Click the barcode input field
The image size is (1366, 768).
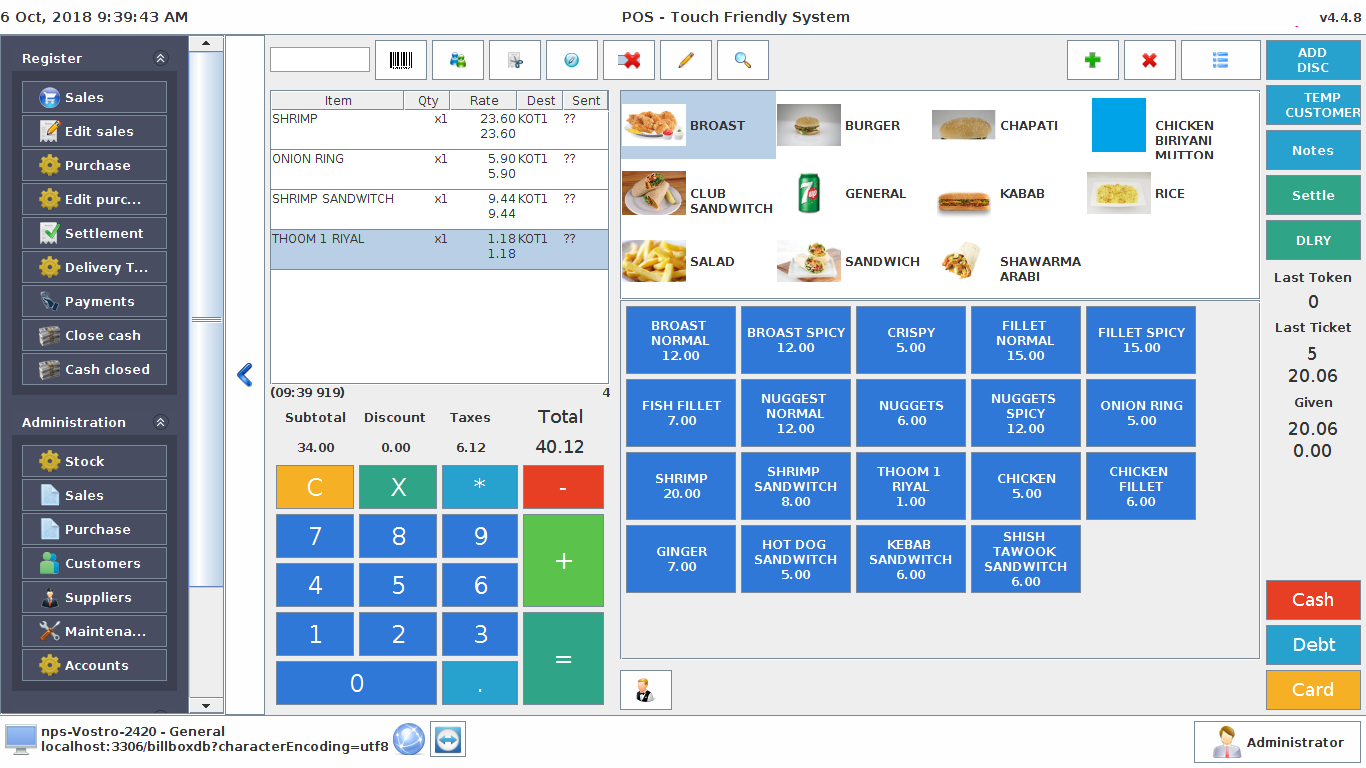pos(320,60)
